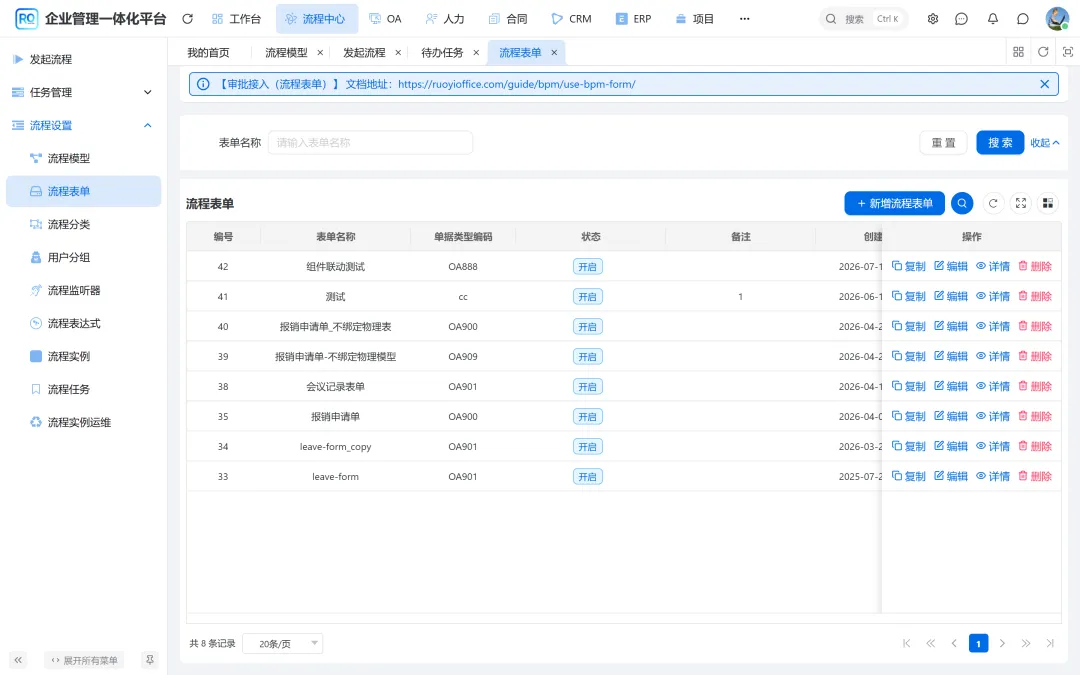The height and width of the screenshot is (675, 1080).
Task: Open column settings grid icon
Action: [x=1048, y=203]
